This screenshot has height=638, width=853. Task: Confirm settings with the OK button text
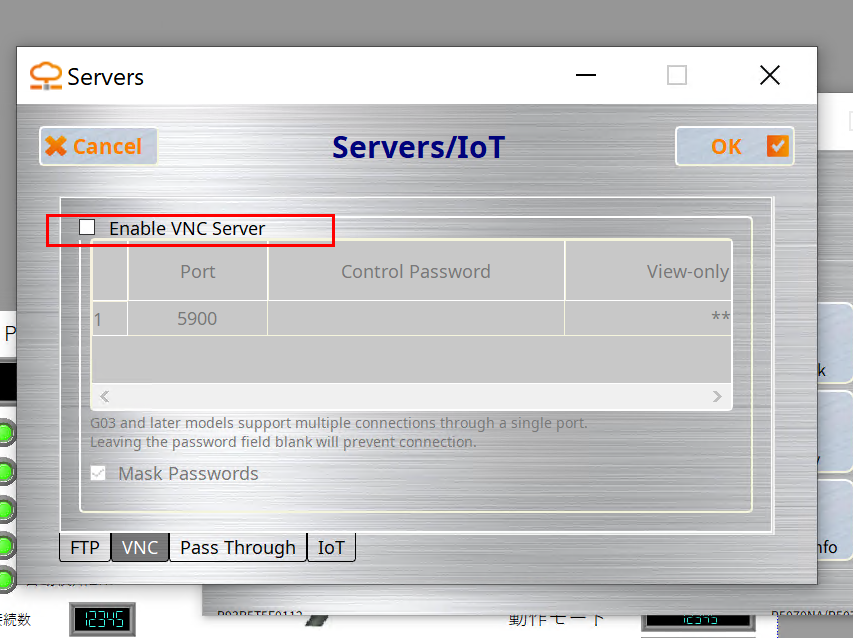(726, 146)
